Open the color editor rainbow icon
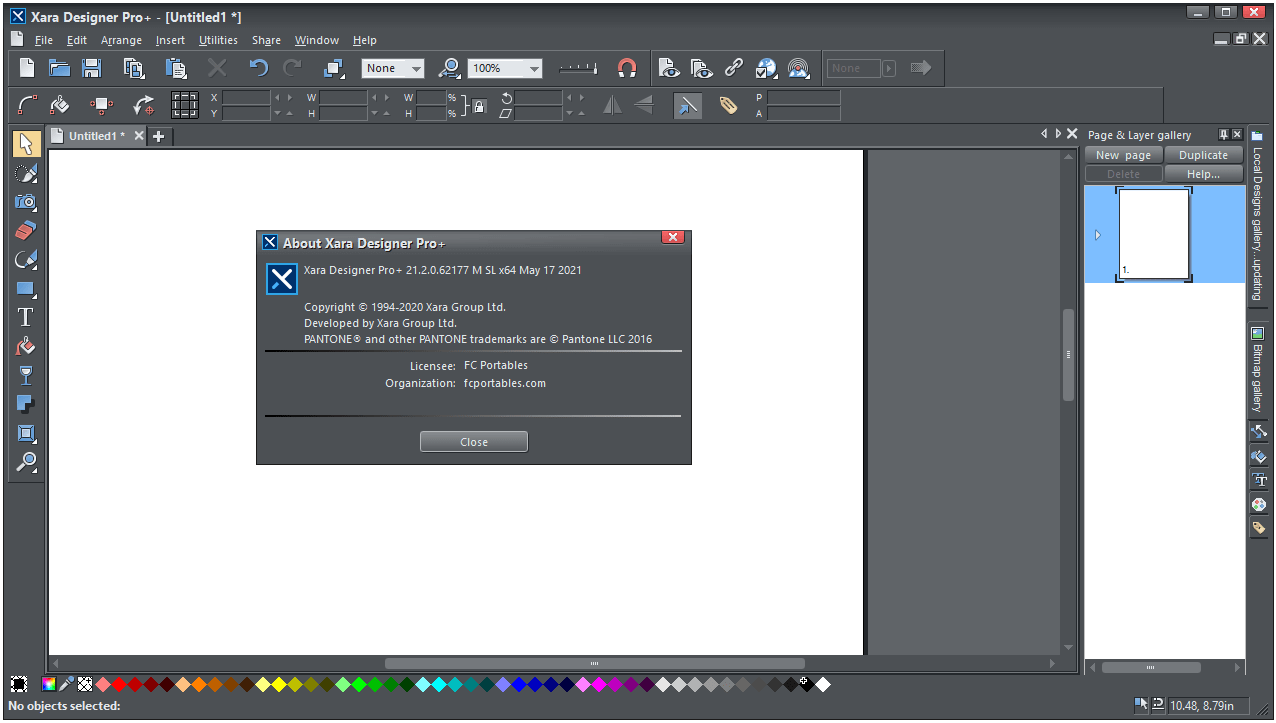The width and height of the screenshot is (1276, 723). tap(48, 685)
